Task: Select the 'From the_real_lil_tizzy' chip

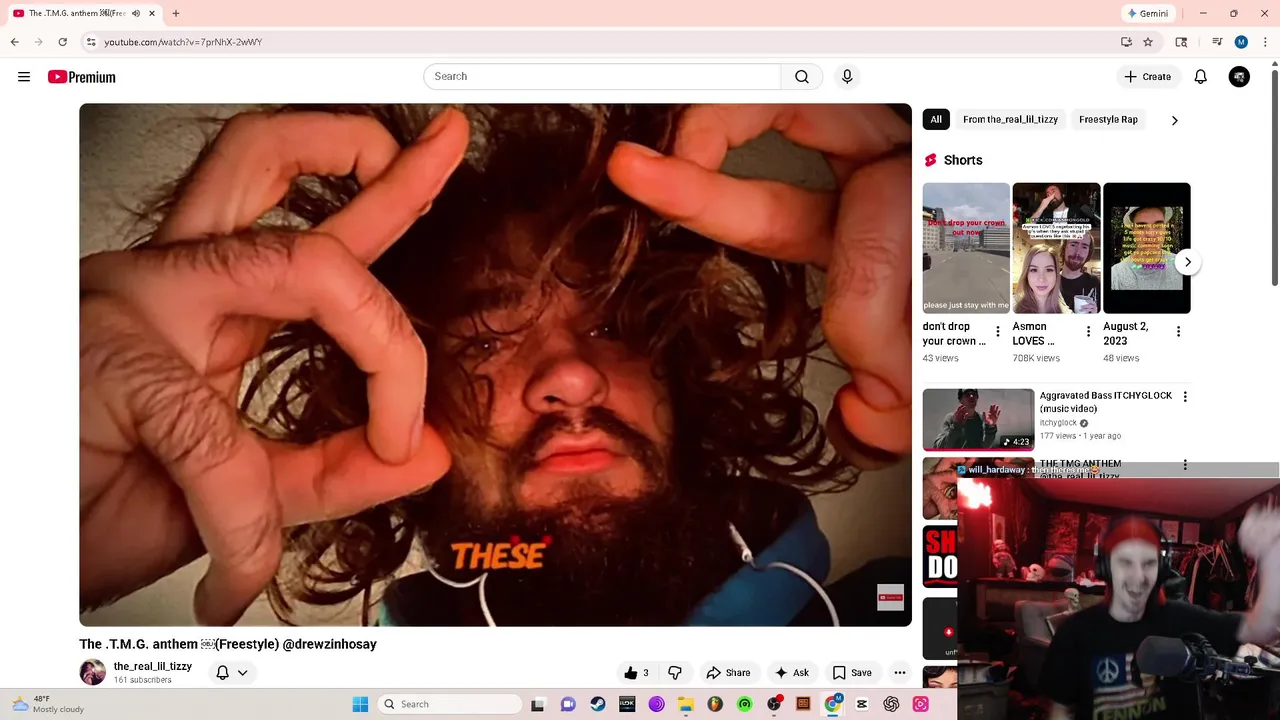Action: 1010,120
